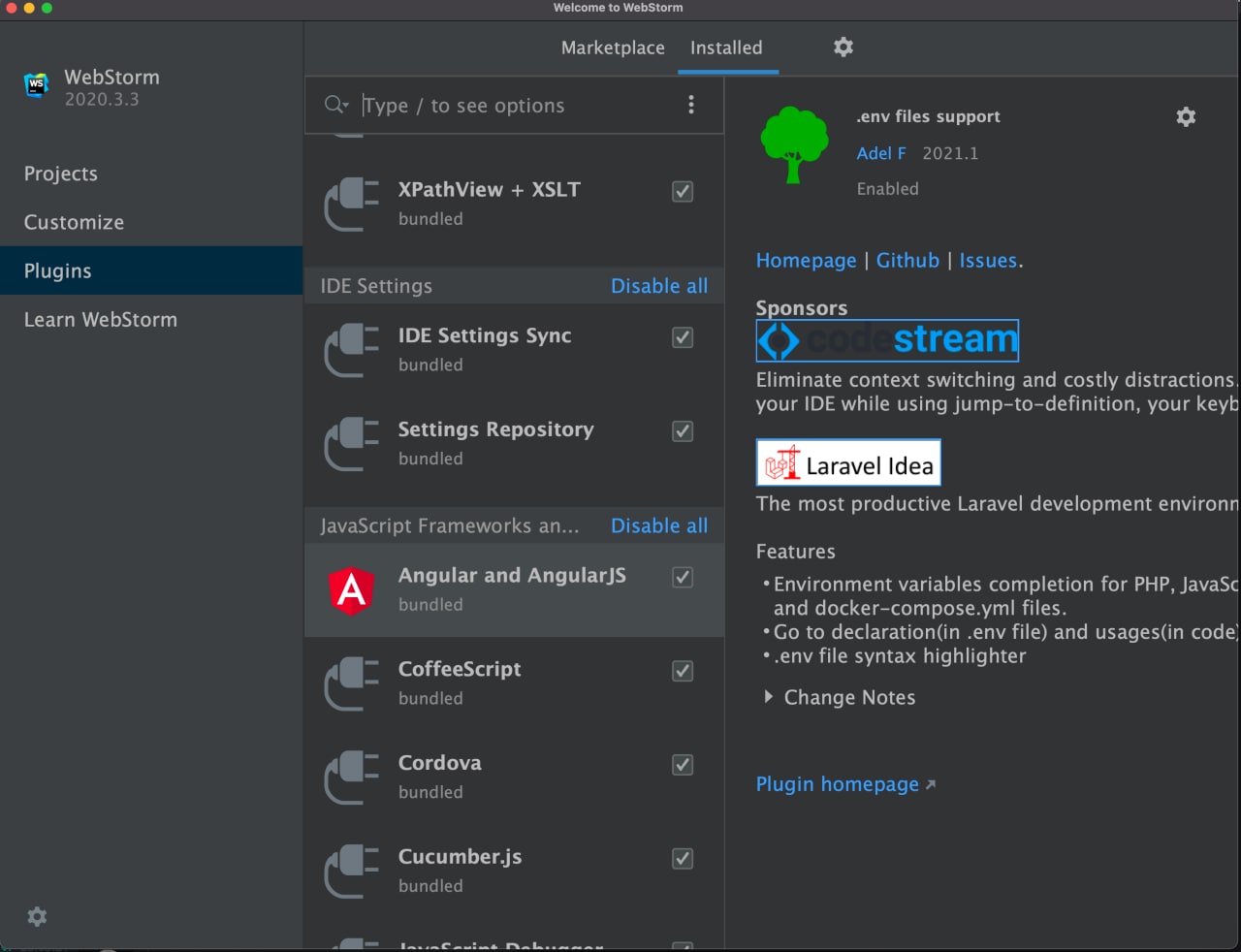Uncheck the Settings Repository checkbox

[x=683, y=431]
